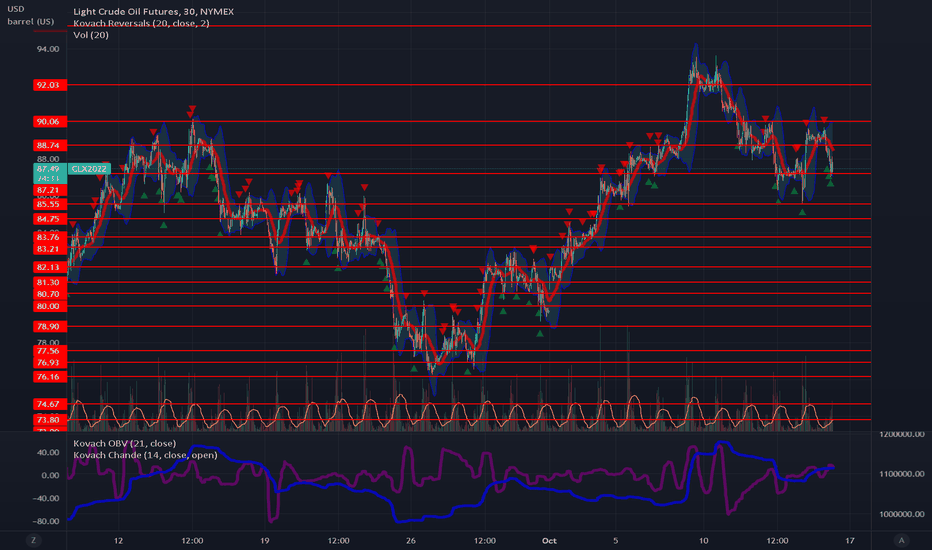Image resolution: width=932 pixels, height=550 pixels.
Task: Click the 1100000.00 OBV axis value
Action: point(902,474)
